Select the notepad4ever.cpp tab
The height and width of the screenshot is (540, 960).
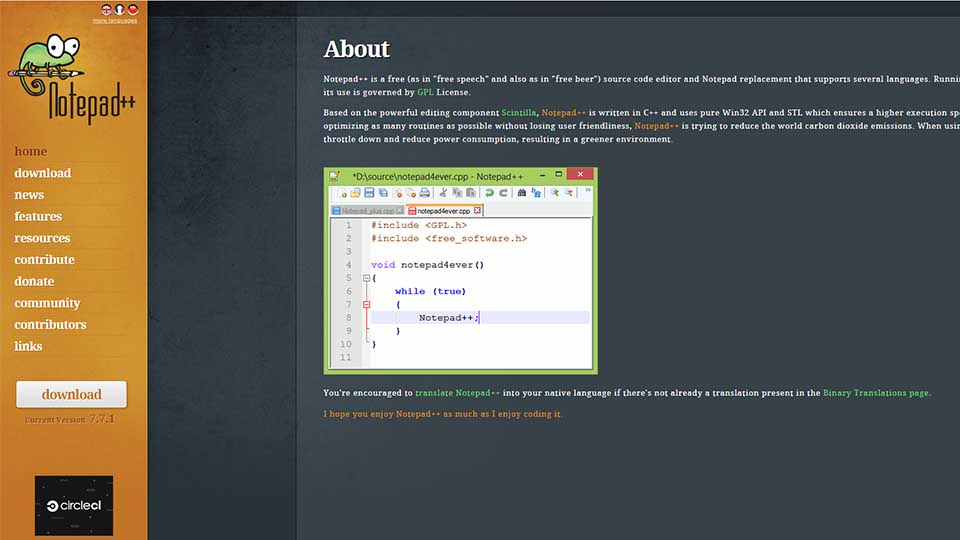point(443,211)
